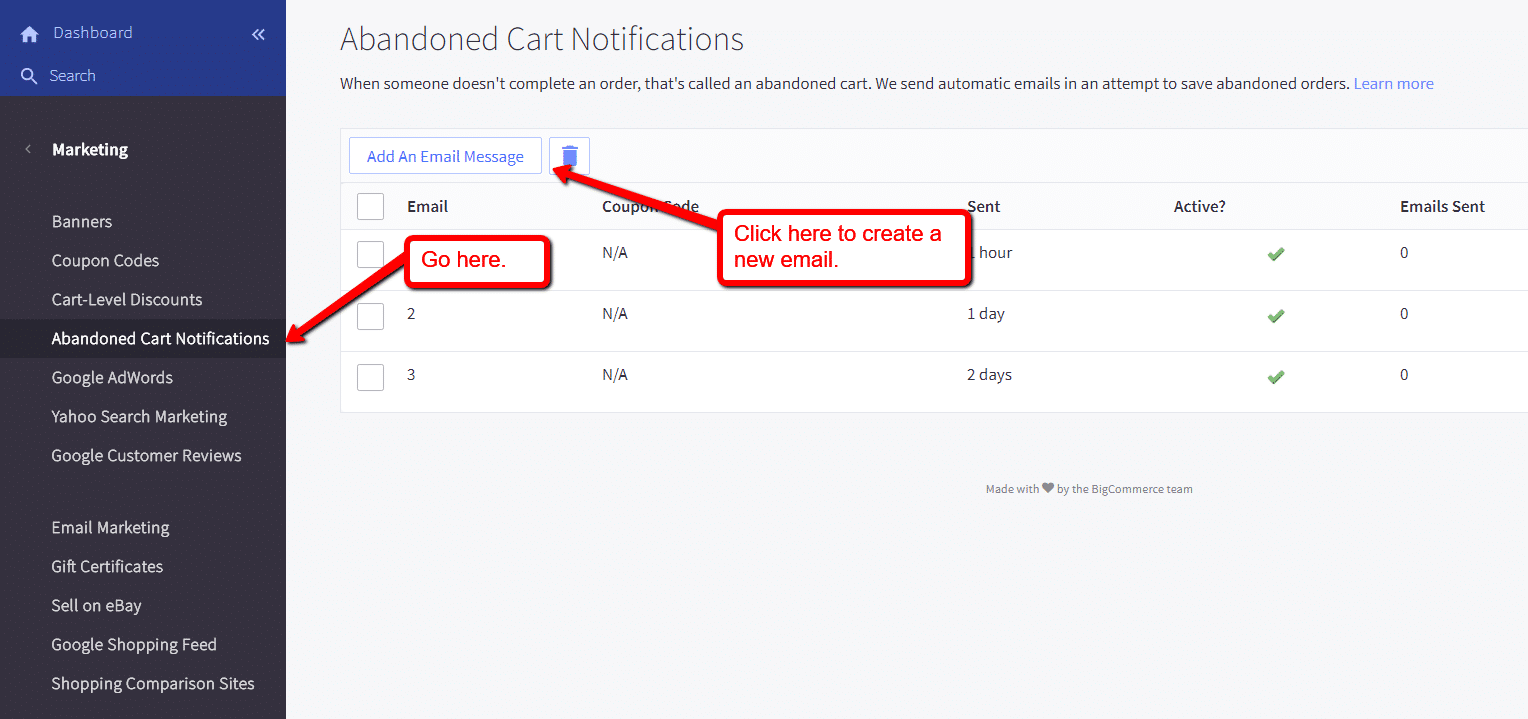Click green checkmark in the 1 hour row
The image size is (1528, 719).
click(1275, 255)
